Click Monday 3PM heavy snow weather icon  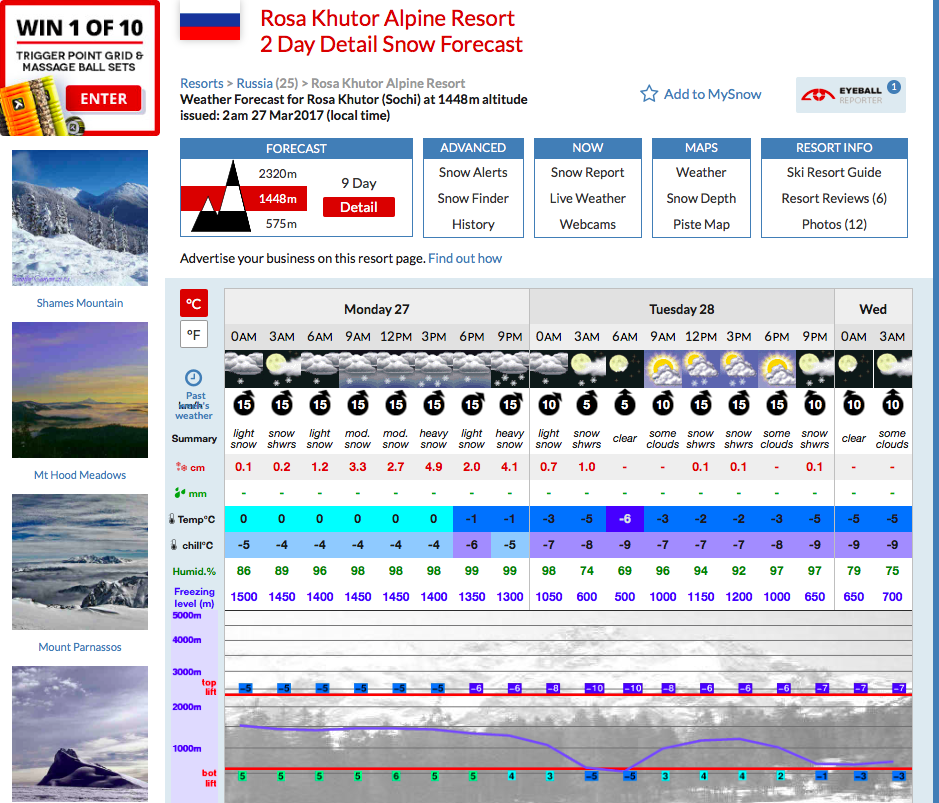click(x=434, y=369)
